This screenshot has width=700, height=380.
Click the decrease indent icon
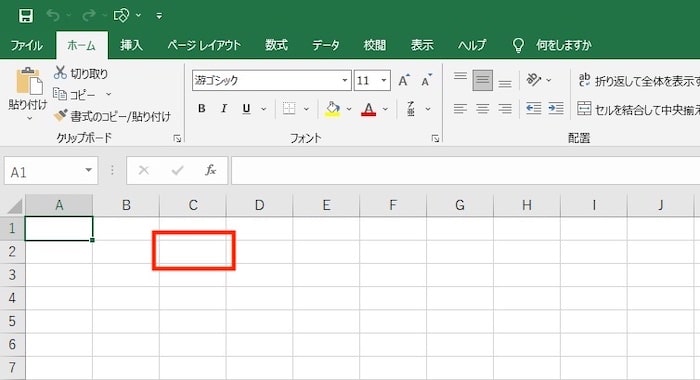point(533,109)
